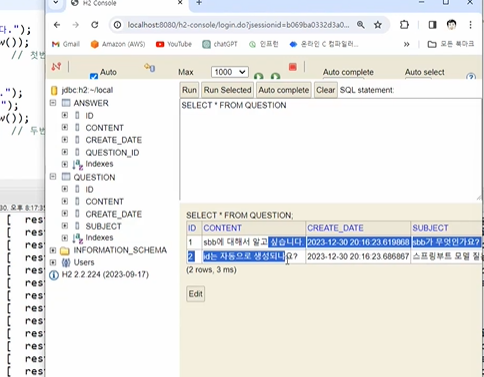Go back with Chrome back arrow
This screenshot has width=484, height=377.
click(57, 25)
